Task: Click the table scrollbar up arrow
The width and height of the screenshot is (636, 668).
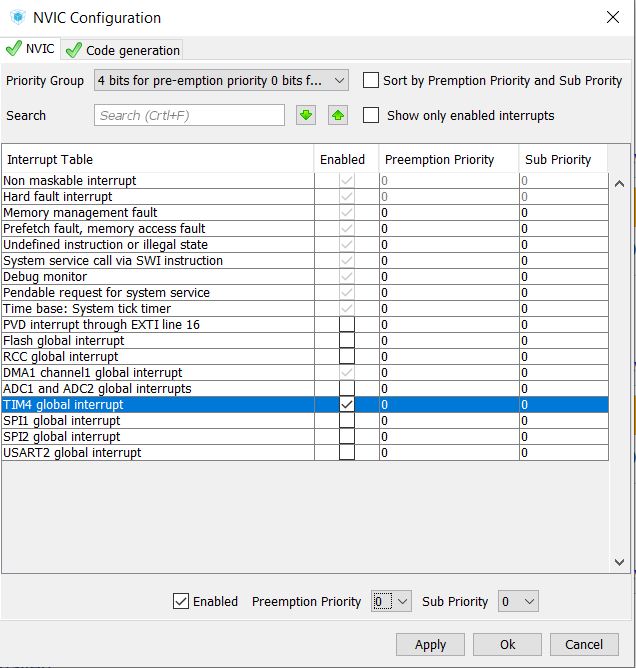Action: [x=619, y=184]
